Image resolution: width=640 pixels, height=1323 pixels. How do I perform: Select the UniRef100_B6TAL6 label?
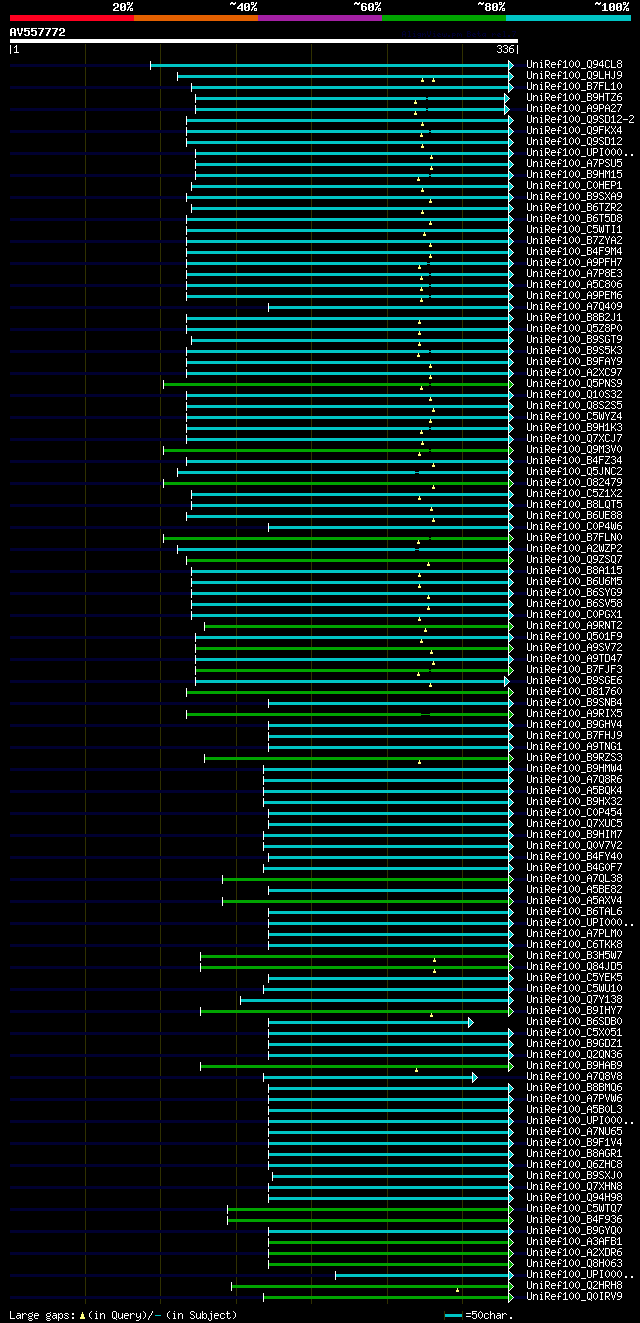[574, 912]
